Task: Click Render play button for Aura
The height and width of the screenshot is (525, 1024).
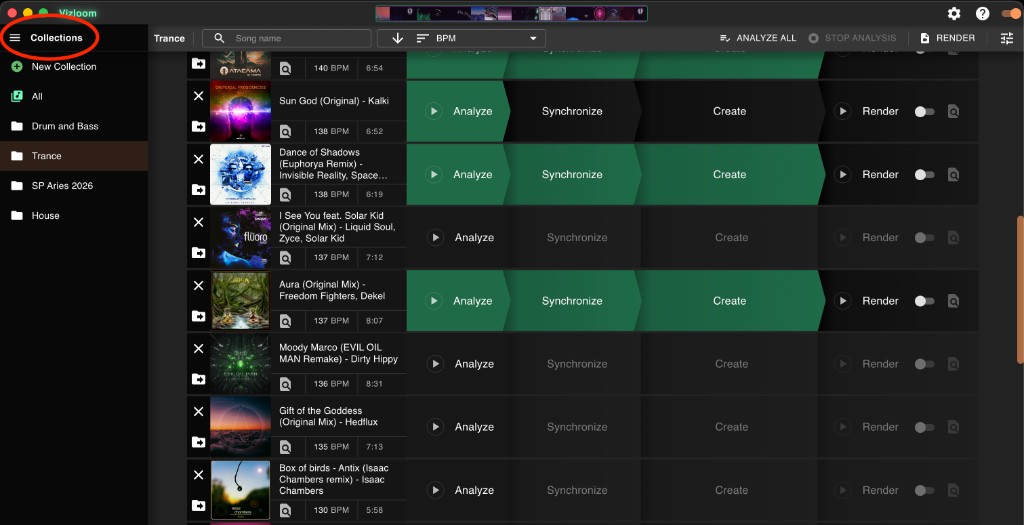Action: (842, 301)
